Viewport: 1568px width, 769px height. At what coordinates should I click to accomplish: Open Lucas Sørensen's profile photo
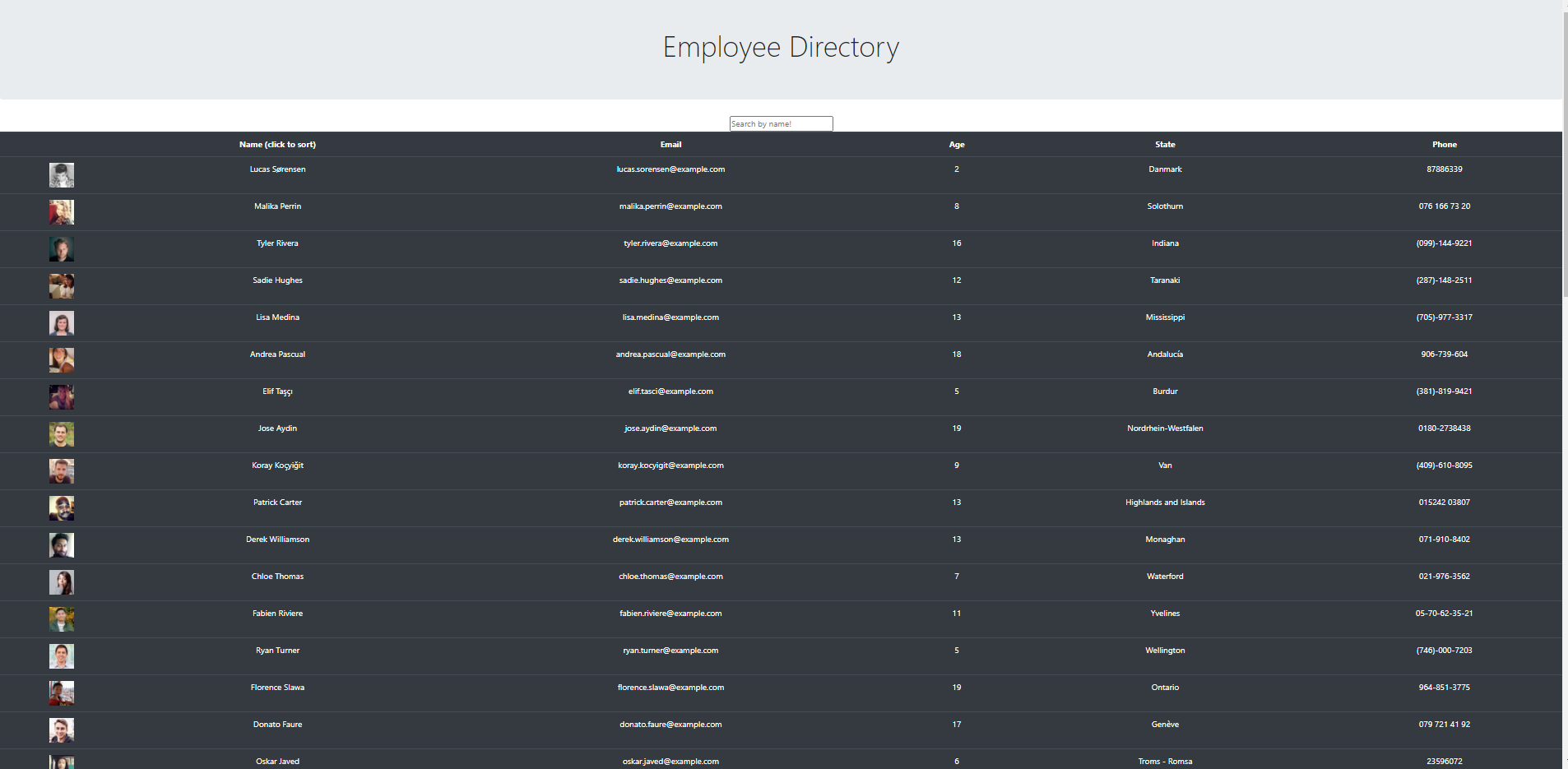point(61,174)
